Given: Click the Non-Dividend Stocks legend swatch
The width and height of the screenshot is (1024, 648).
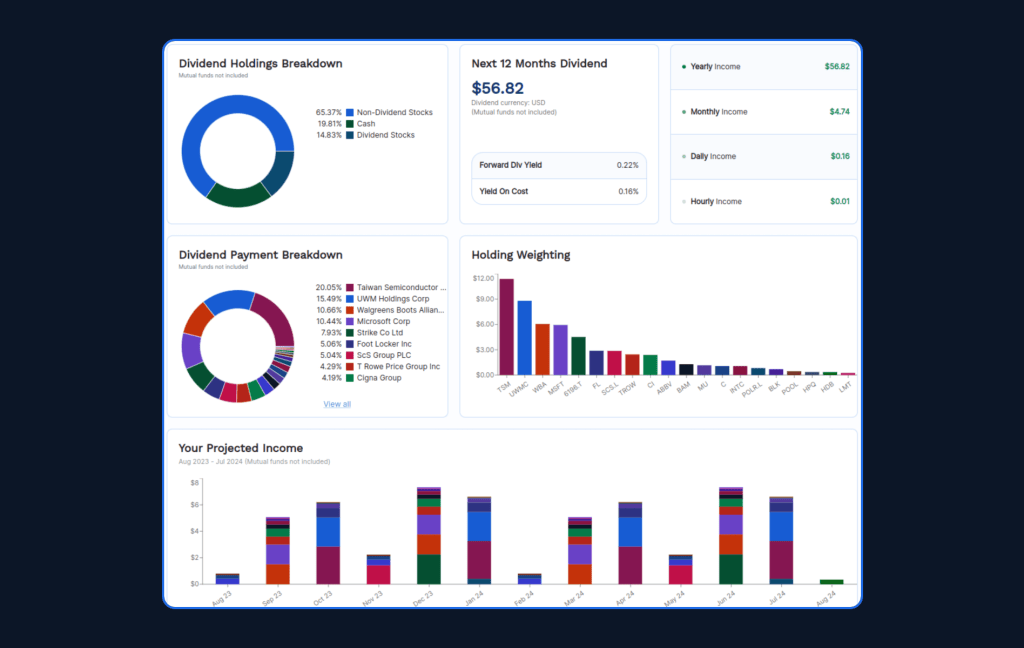Looking at the screenshot, I should (x=350, y=112).
